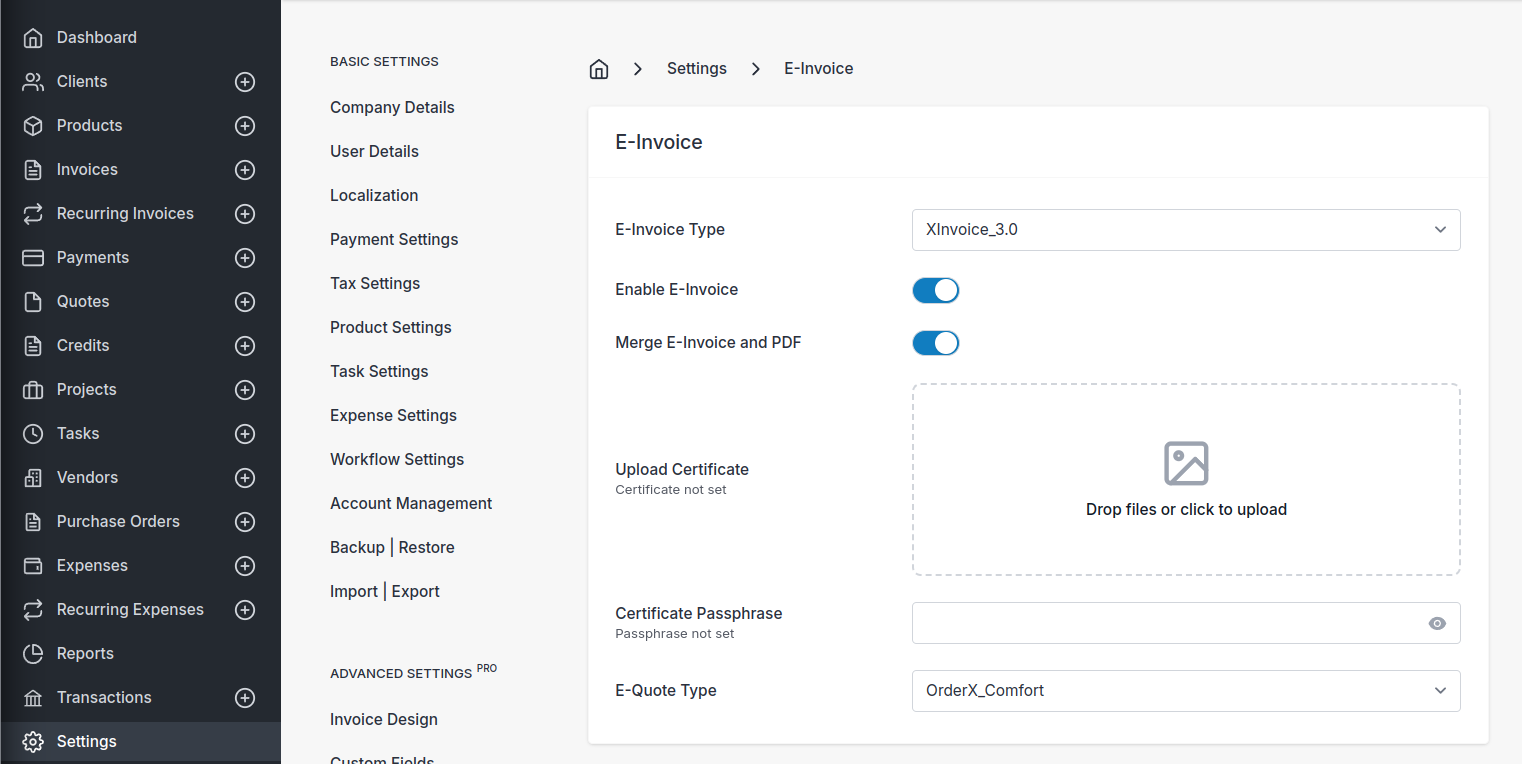Add recurring invoice with plus icon
1522x764 pixels.
(x=245, y=214)
